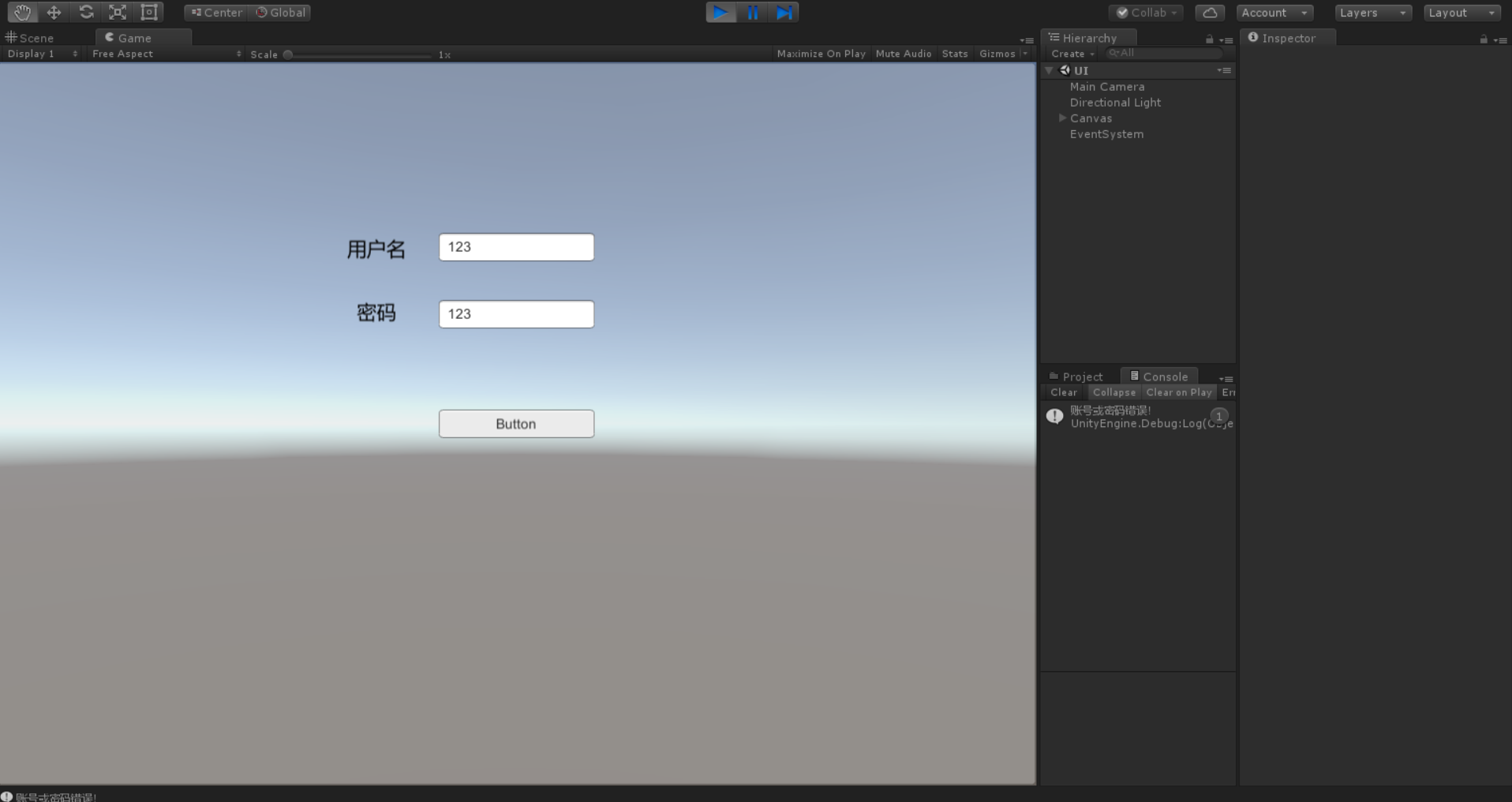Switch to the Scene tab
Viewport: 1512px width, 802px height.
(30, 38)
